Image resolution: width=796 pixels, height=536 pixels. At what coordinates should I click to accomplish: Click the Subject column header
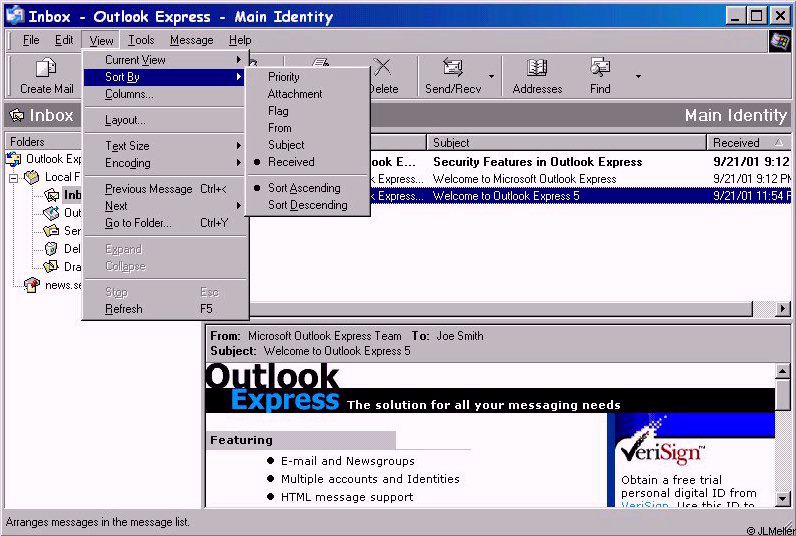(x=567, y=143)
